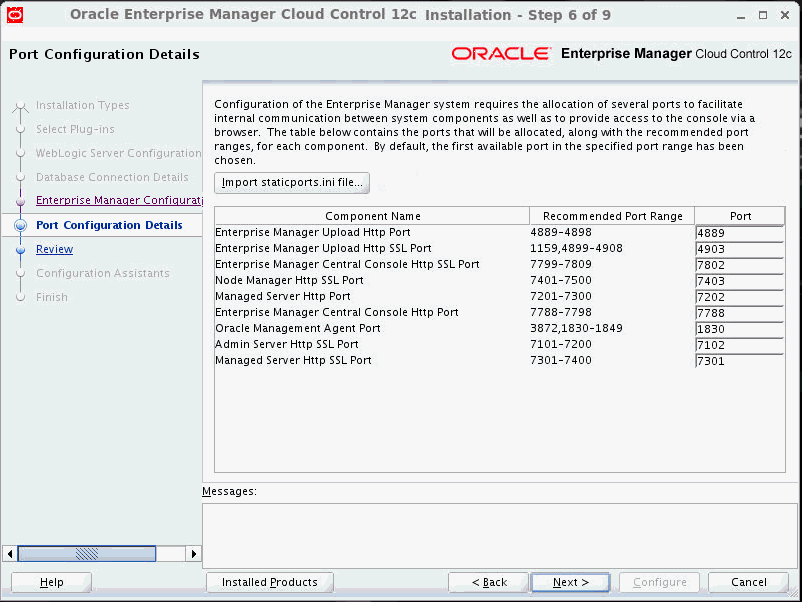
Task: Go back with the Back button
Action: coord(488,582)
